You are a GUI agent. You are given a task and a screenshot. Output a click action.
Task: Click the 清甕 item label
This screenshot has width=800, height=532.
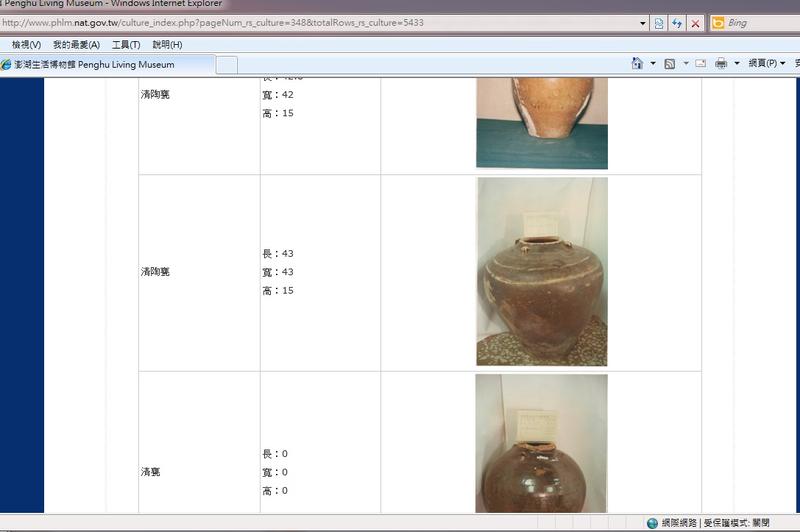click(x=151, y=472)
